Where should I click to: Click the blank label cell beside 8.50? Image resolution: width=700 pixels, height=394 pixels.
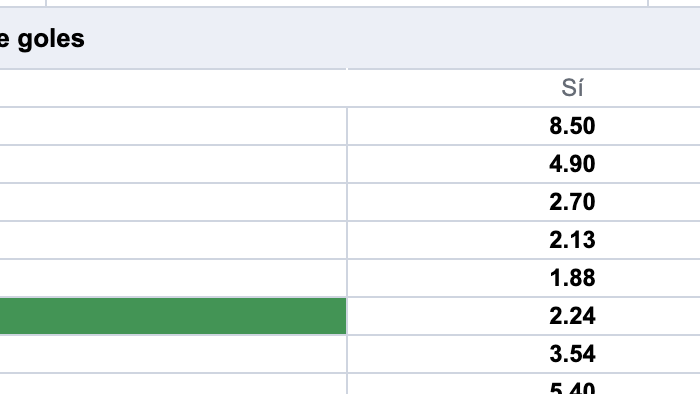[173, 126]
